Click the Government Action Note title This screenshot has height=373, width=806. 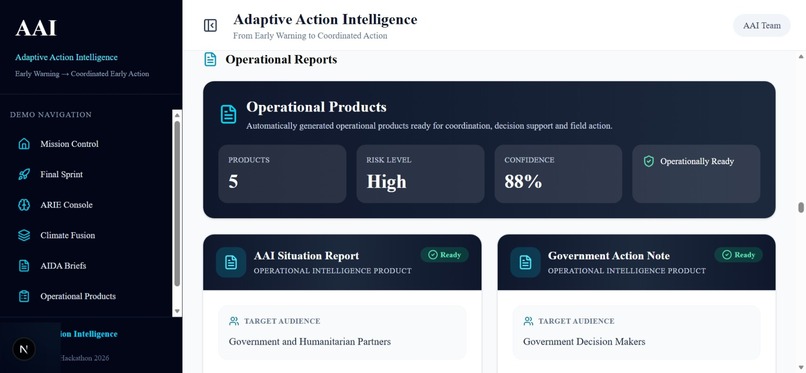[x=609, y=256]
